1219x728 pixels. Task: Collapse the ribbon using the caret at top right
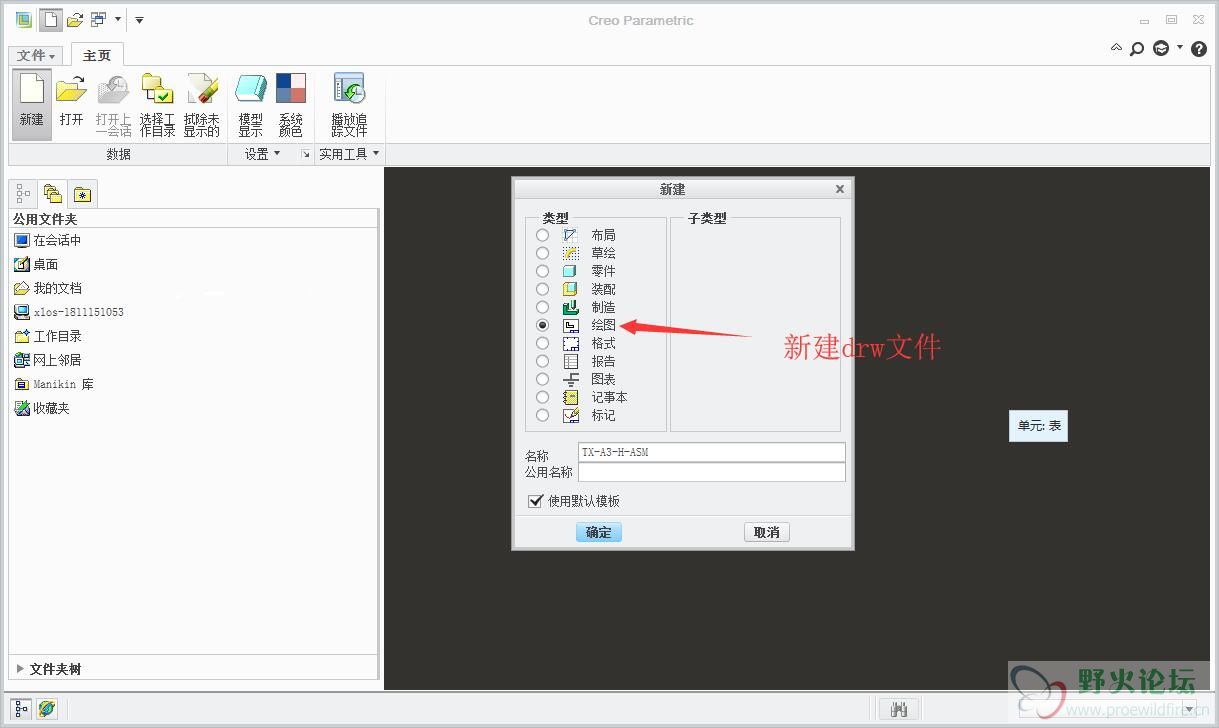pos(1117,47)
